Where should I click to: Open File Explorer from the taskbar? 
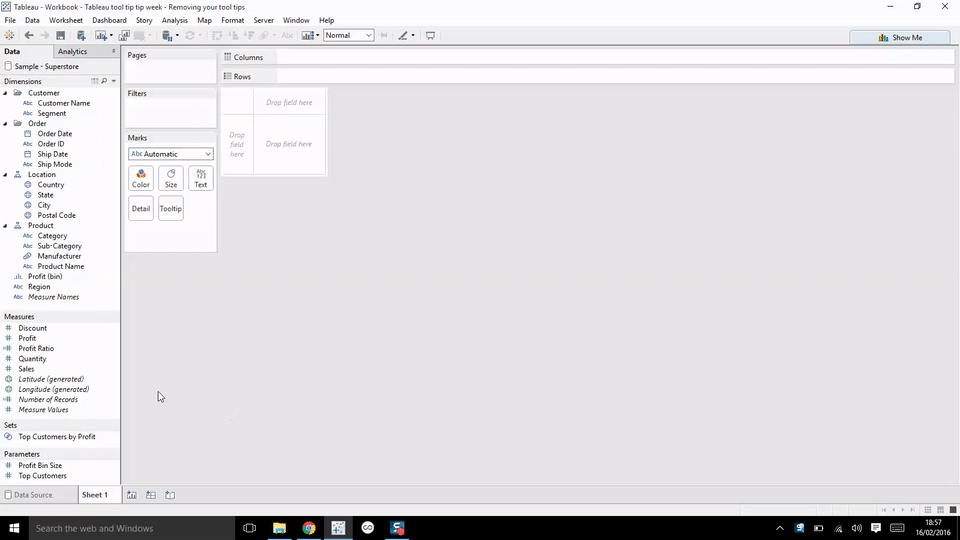tap(279, 528)
